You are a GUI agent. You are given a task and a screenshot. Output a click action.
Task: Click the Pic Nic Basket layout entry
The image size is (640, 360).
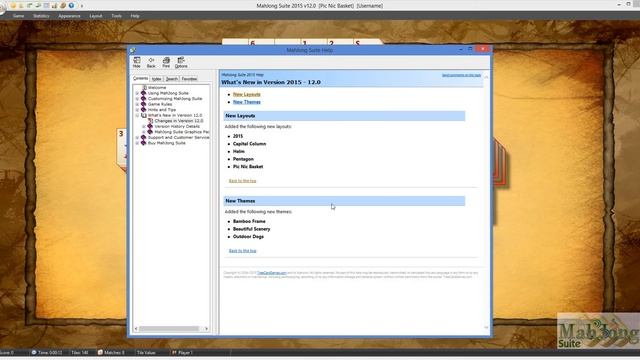tap(248, 167)
